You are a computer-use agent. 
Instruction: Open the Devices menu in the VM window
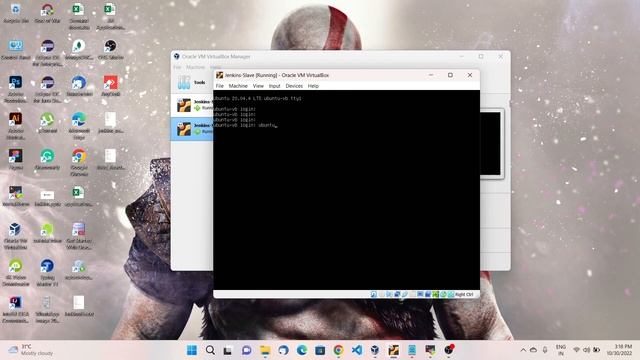tap(294, 86)
